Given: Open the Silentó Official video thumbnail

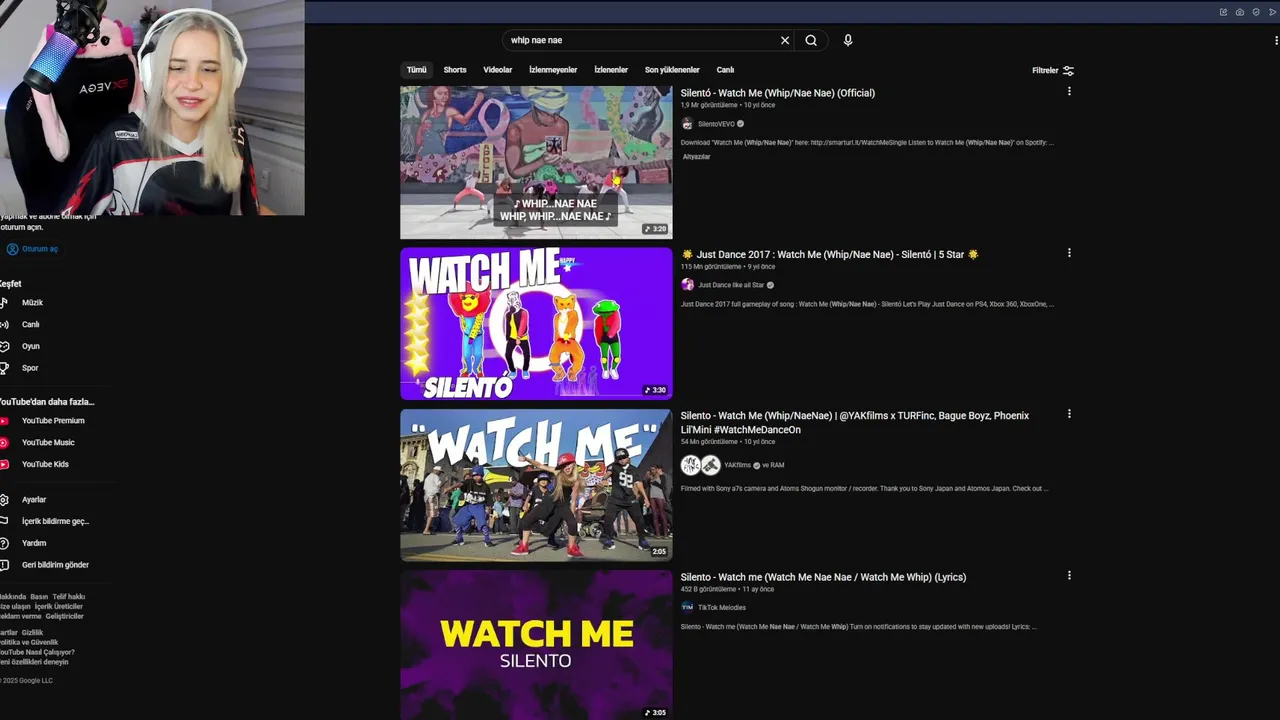Looking at the screenshot, I should 536,162.
